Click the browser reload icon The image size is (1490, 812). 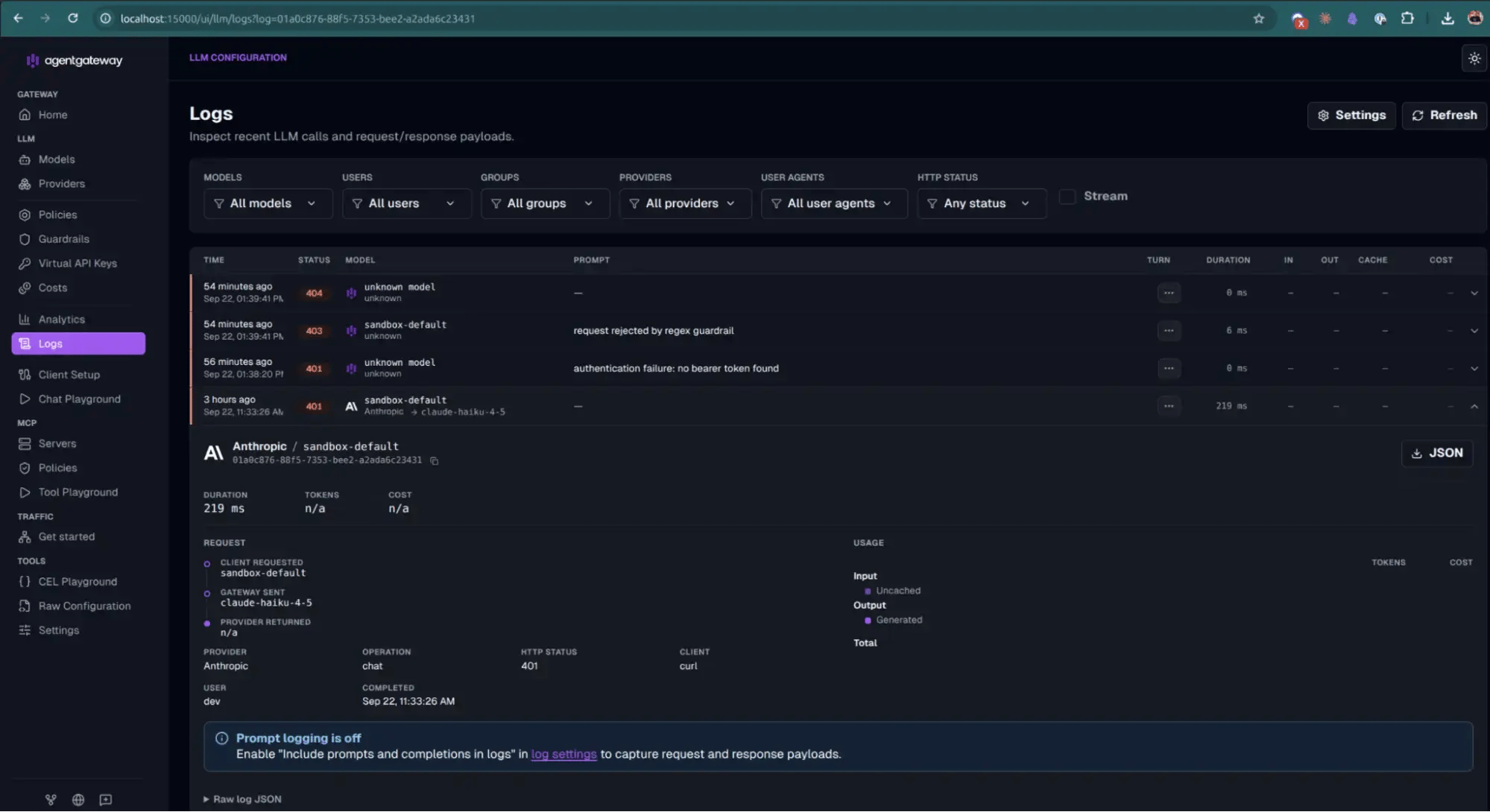coord(72,19)
